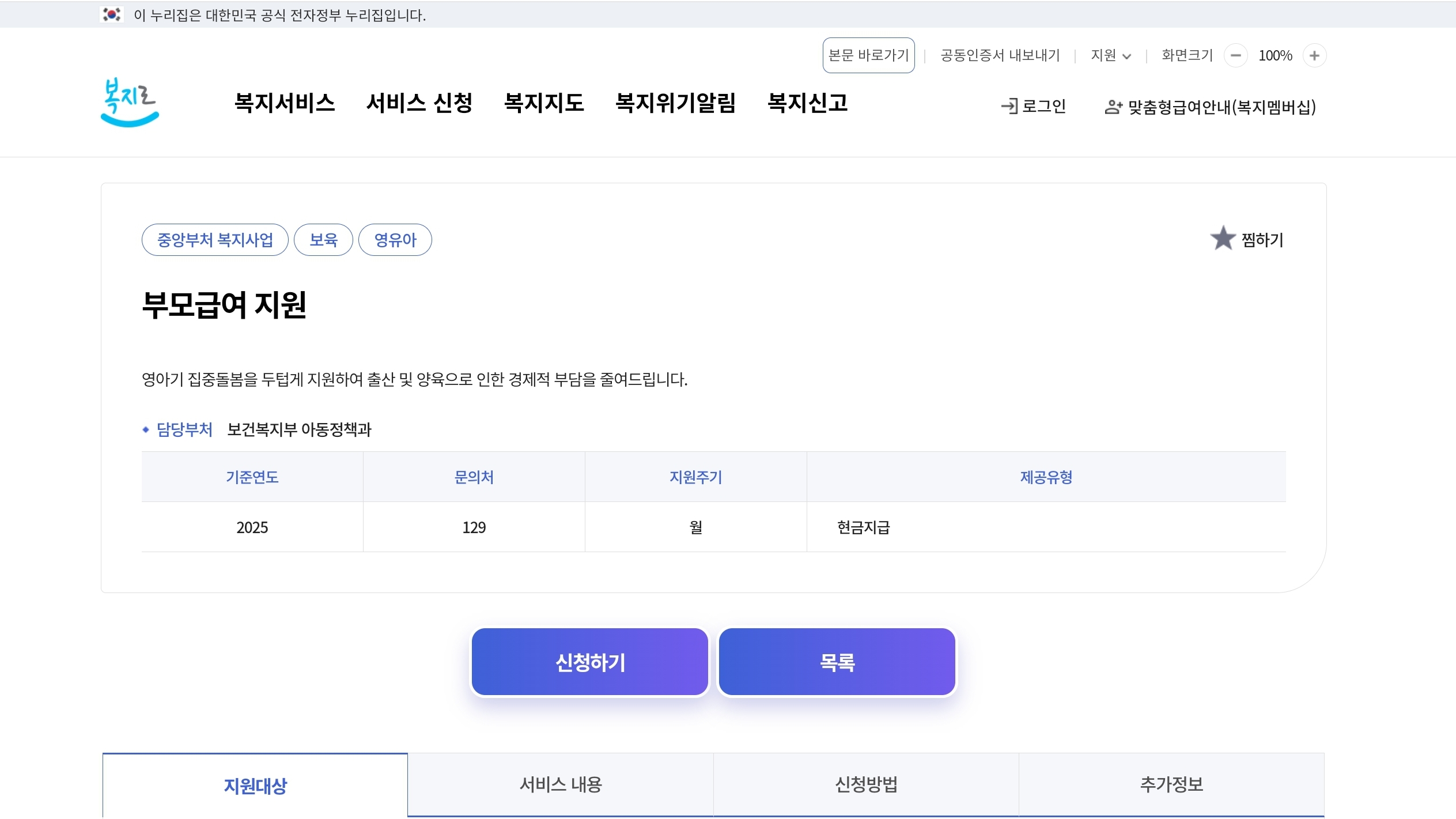Viewport: 1456px width, 819px height.
Task: Switch to the 서비스 내용 tab
Action: 560,784
